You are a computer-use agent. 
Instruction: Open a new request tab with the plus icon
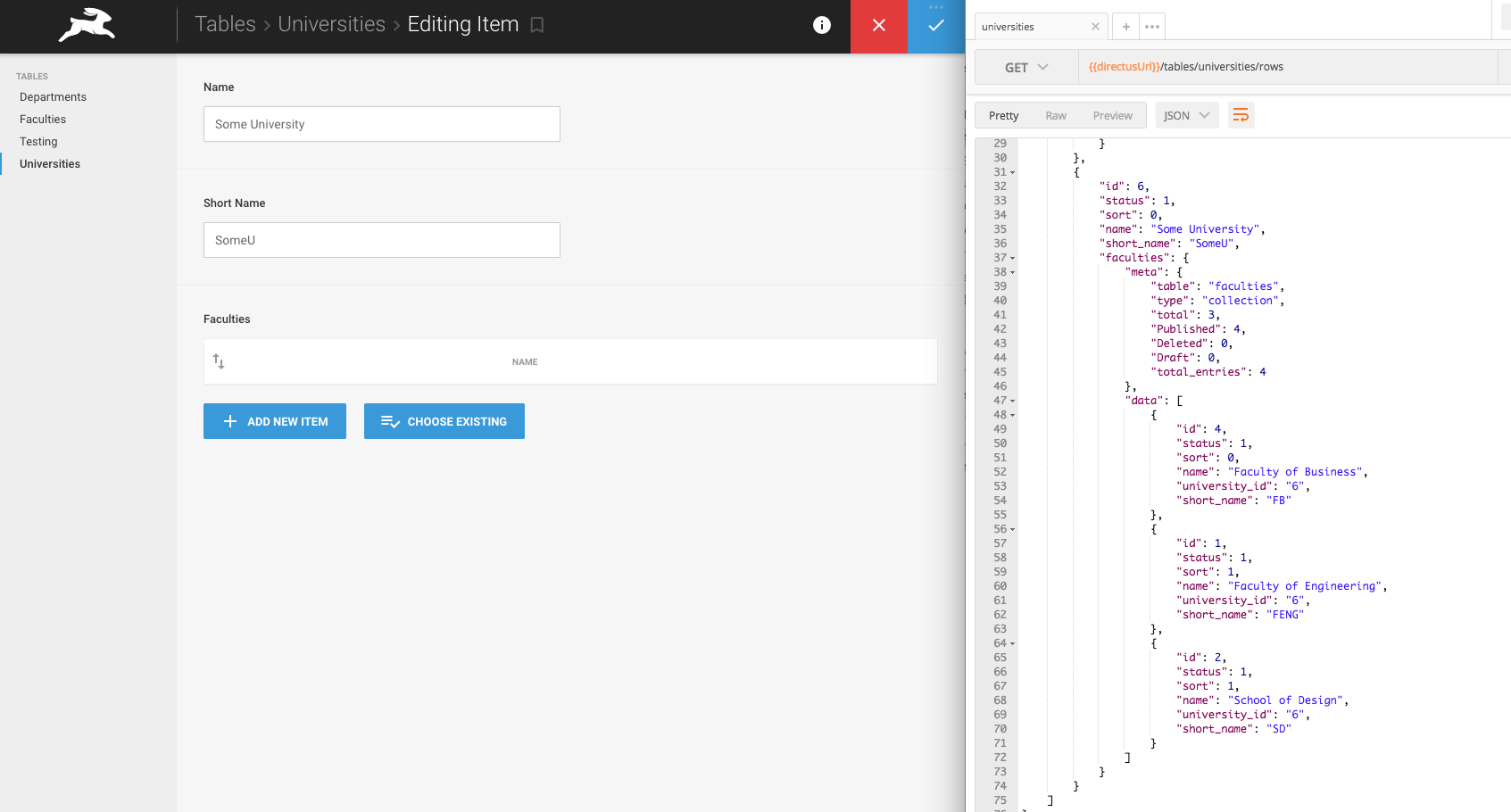point(1125,26)
